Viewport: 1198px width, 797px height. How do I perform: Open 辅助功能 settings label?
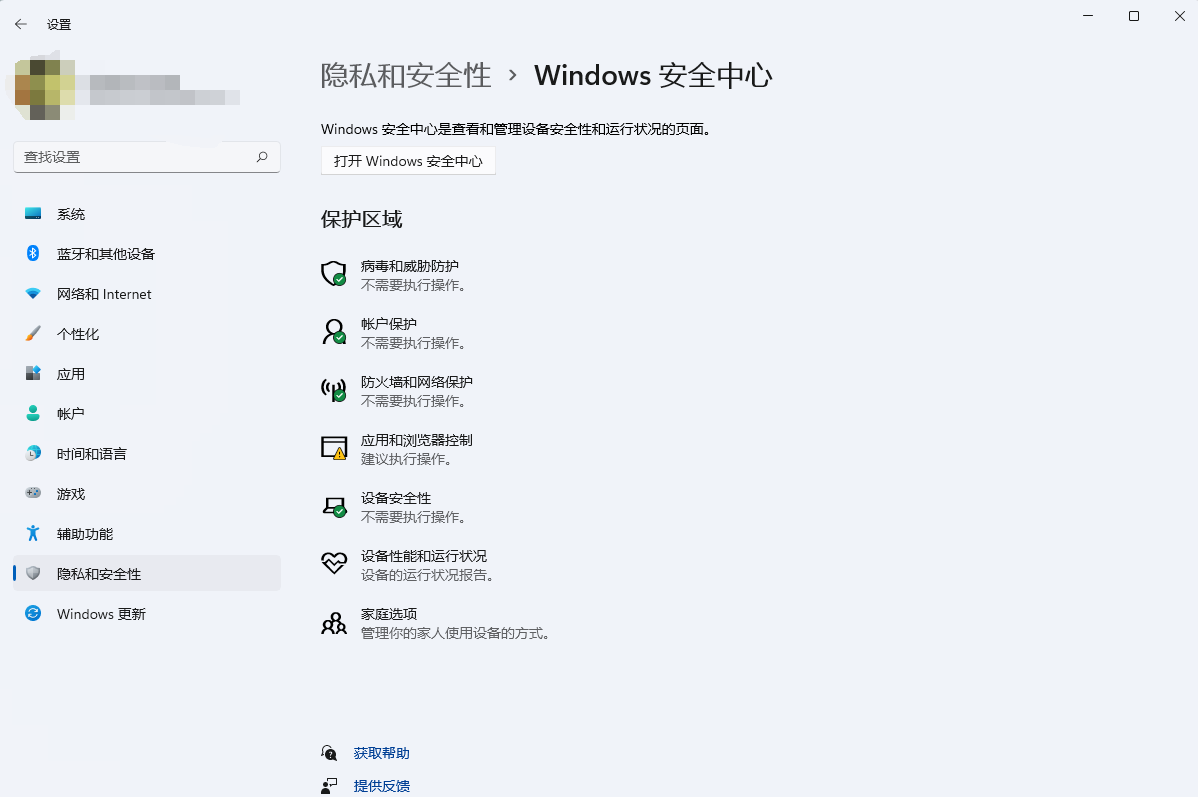coord(85,534)
